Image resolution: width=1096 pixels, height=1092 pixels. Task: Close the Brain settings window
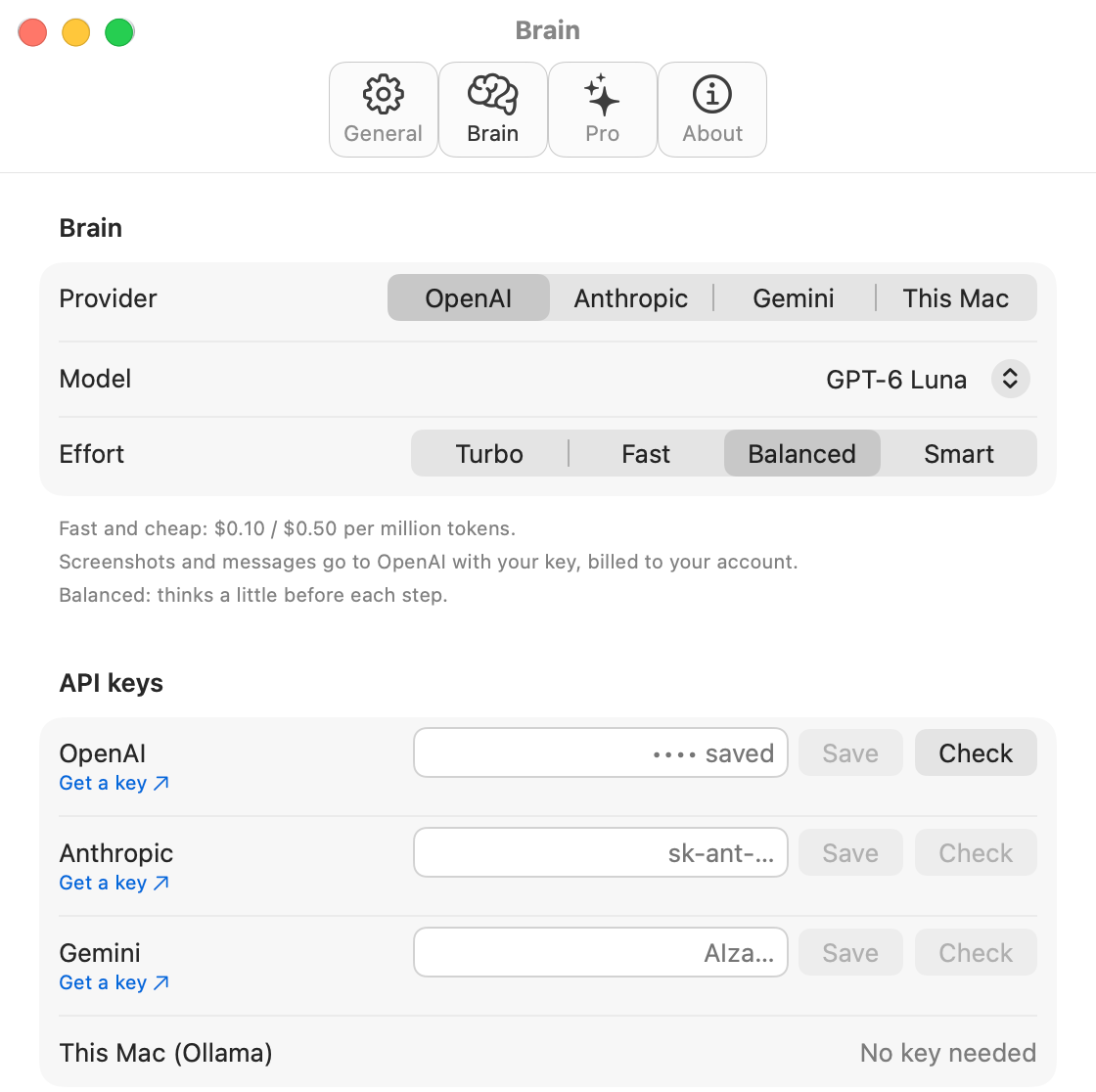click(x=32, y=32)
